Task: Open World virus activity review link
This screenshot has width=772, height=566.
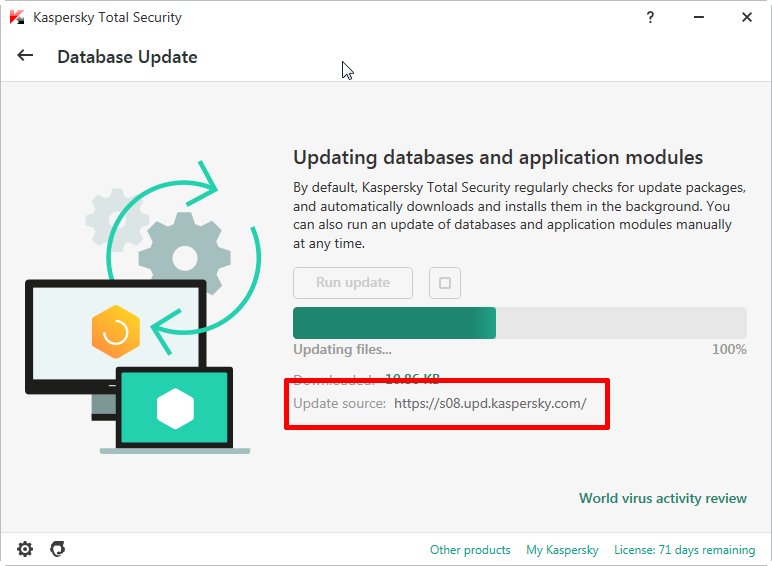Action: click(663, 498)
